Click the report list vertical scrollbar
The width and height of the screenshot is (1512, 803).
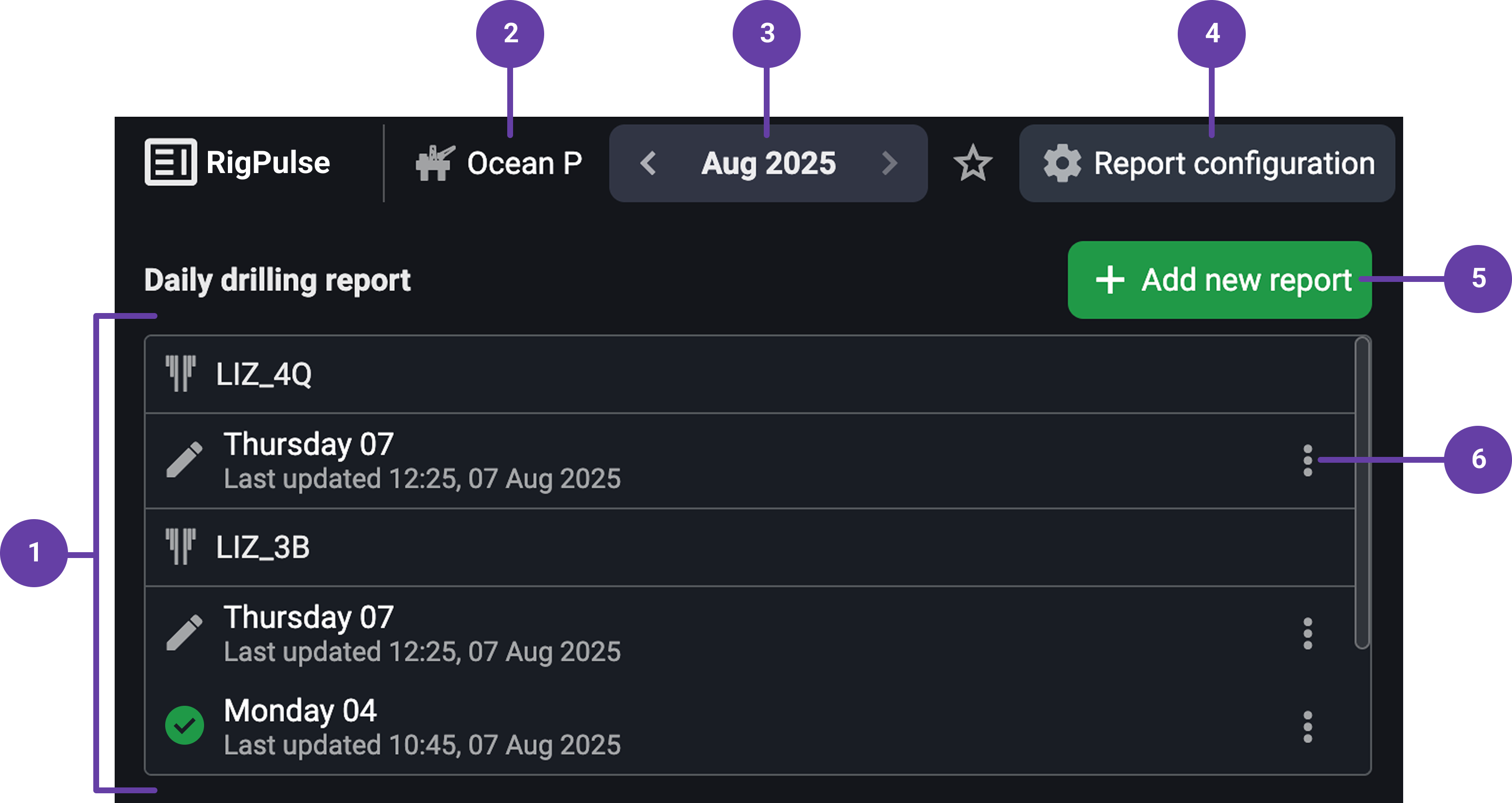click(x=1362, y=493)
